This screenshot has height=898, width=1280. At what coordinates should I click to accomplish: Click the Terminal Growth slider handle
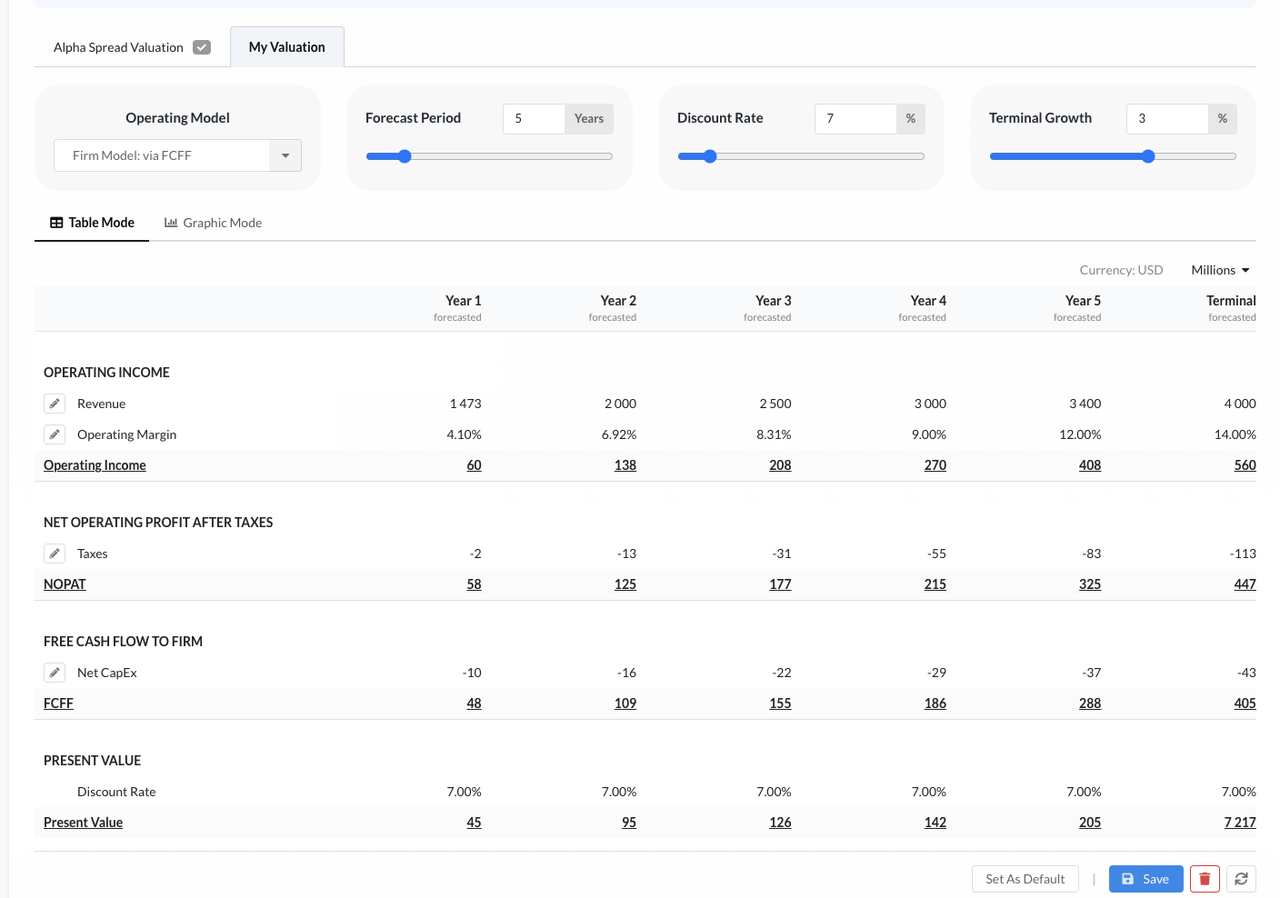(x=1148, y=156)
